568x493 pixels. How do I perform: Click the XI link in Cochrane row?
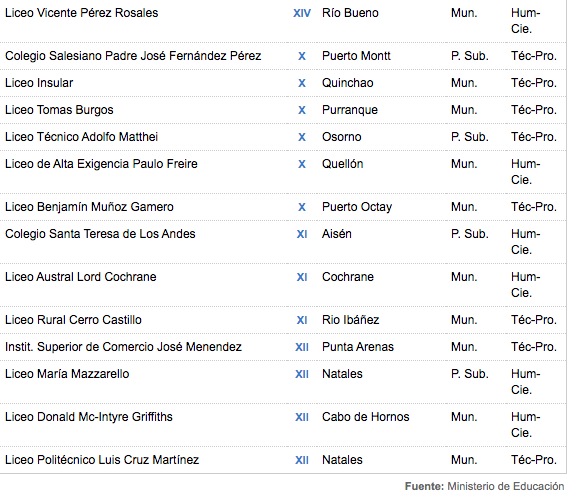(302, 277)
